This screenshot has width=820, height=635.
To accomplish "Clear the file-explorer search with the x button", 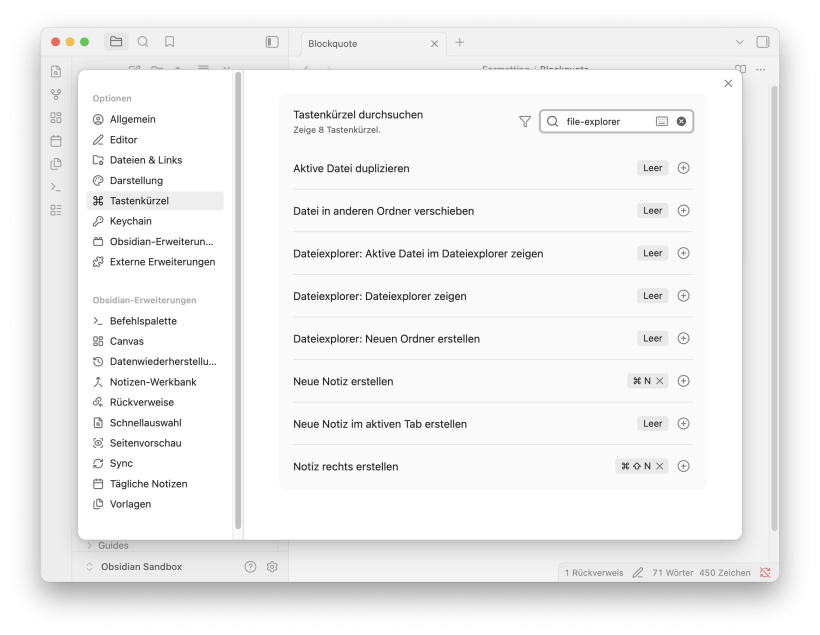I will [681, 121].
